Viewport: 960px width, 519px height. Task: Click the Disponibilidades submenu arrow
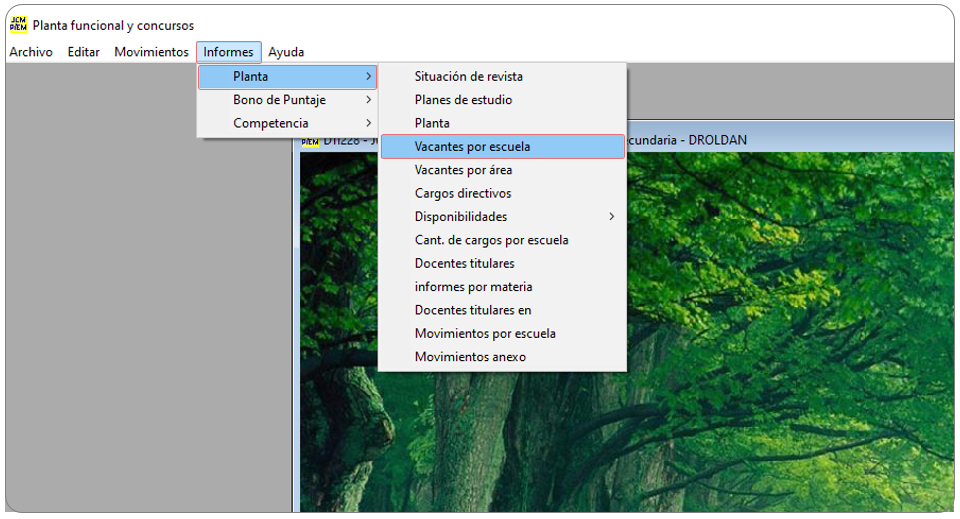[612, 217]
